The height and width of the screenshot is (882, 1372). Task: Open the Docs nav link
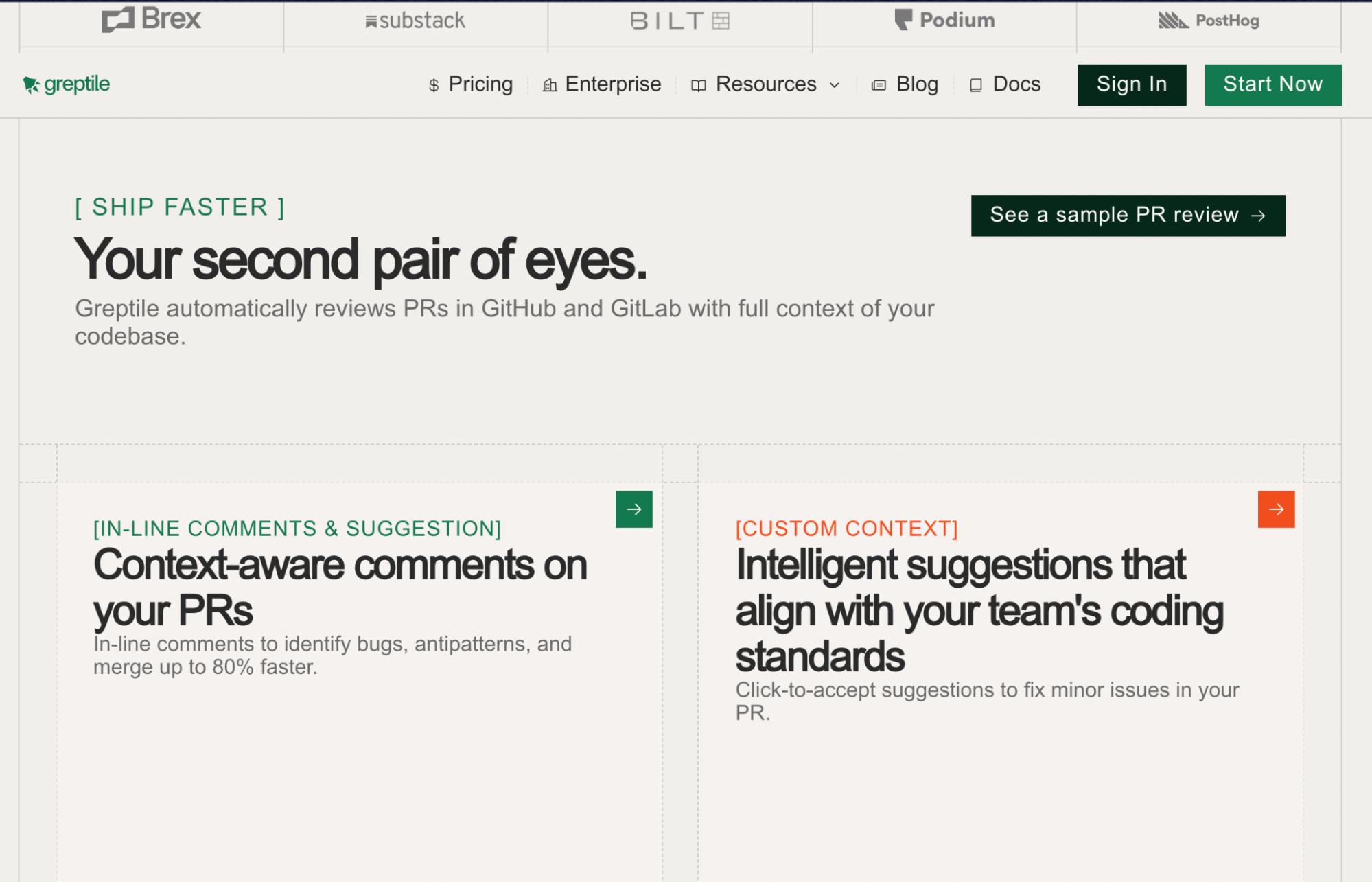click(x=1016, y=84)
